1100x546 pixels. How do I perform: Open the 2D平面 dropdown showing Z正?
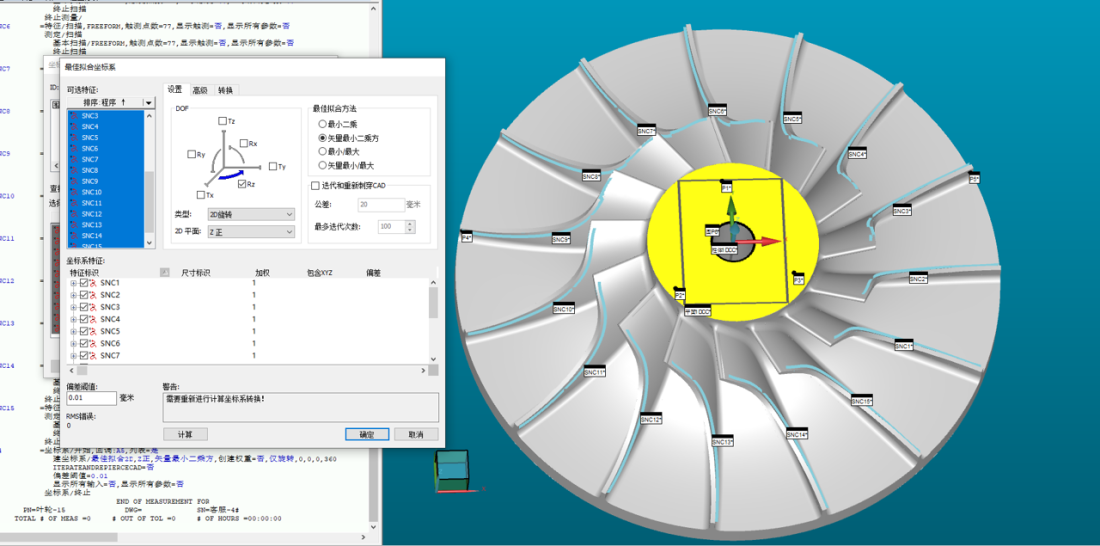coord(248,231)
